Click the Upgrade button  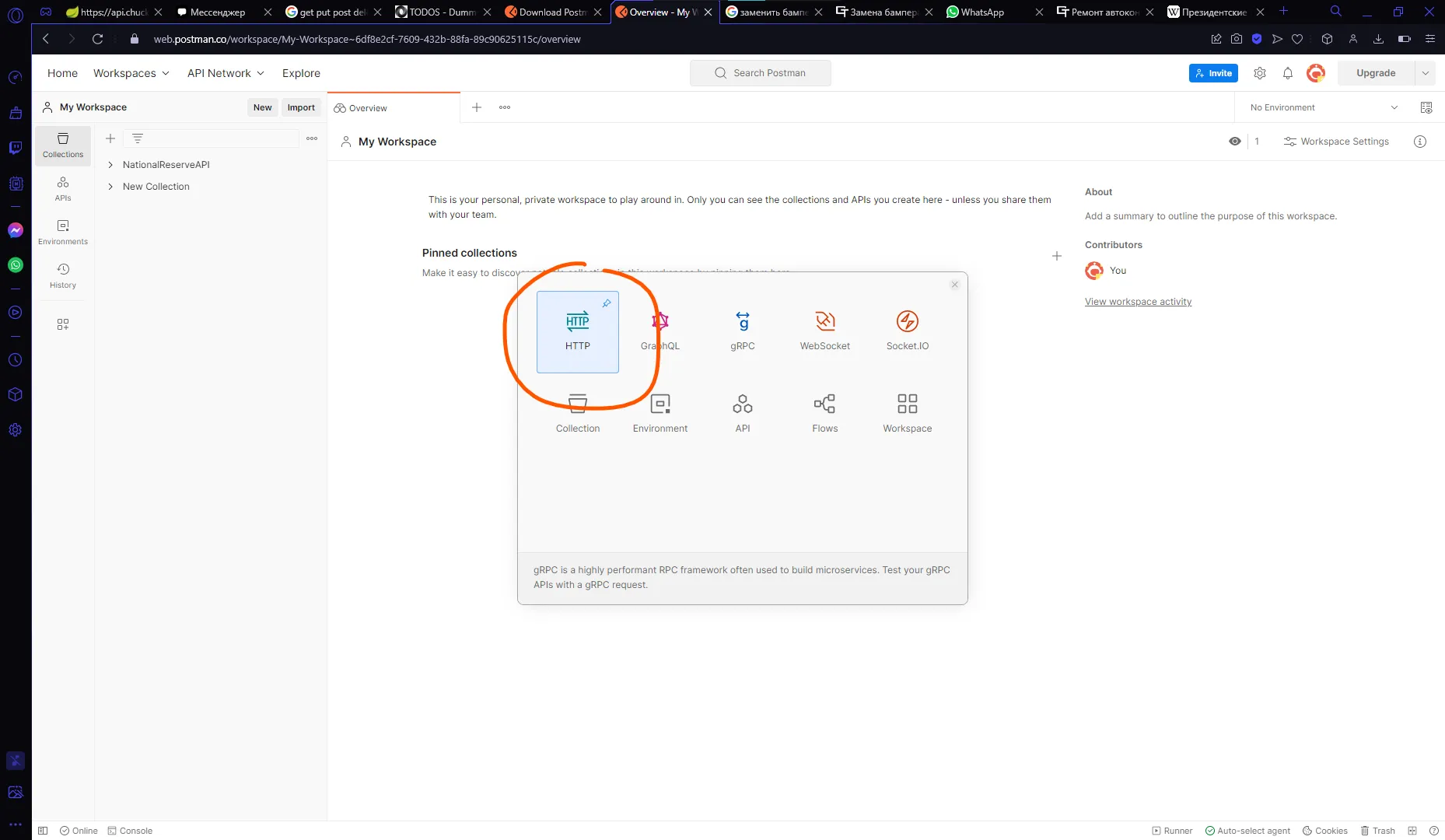[x=1376, y=73]
